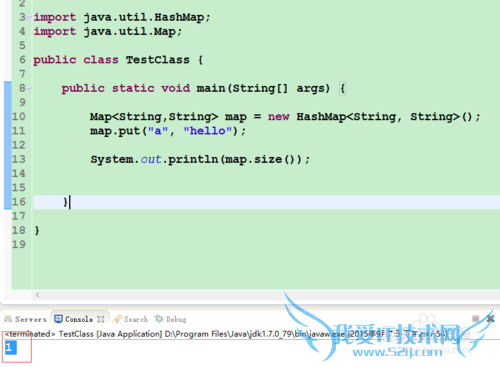Collapse the main method fold marker at line 8
This screenshot has height=367, width=500.
[29, 88]
